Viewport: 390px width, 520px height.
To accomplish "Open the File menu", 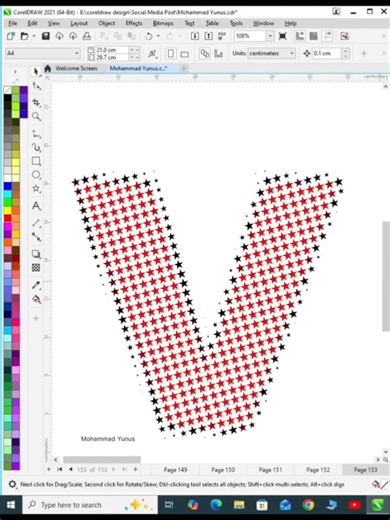I will click(x=13, y=23).
